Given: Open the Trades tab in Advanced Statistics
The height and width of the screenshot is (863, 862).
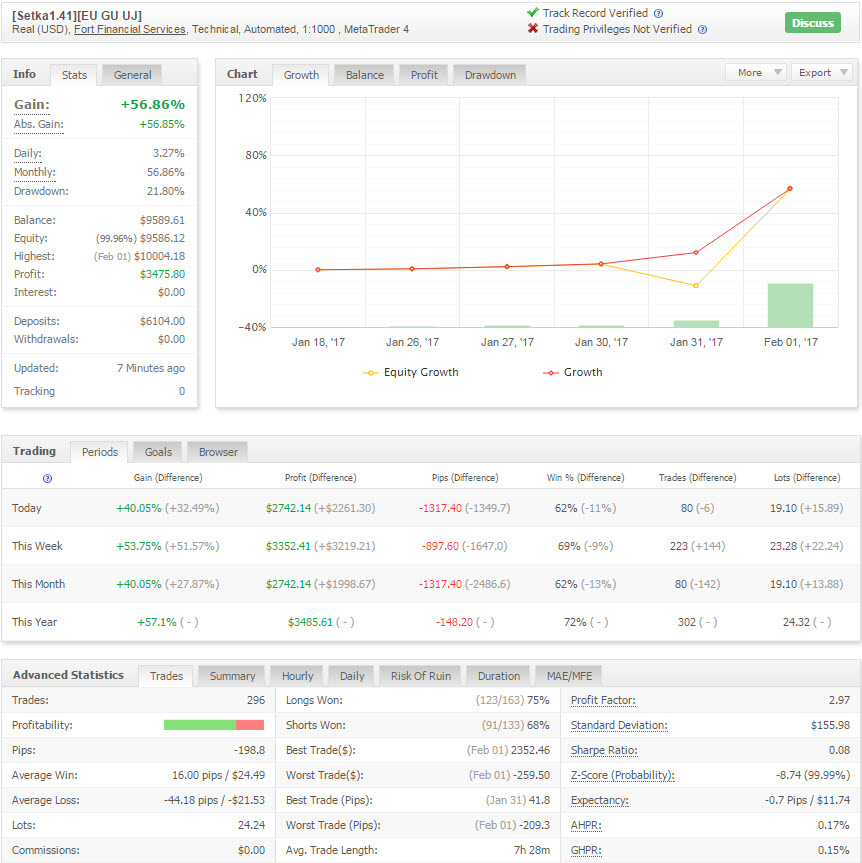Looking at the screenshot, I should [166, 676].
